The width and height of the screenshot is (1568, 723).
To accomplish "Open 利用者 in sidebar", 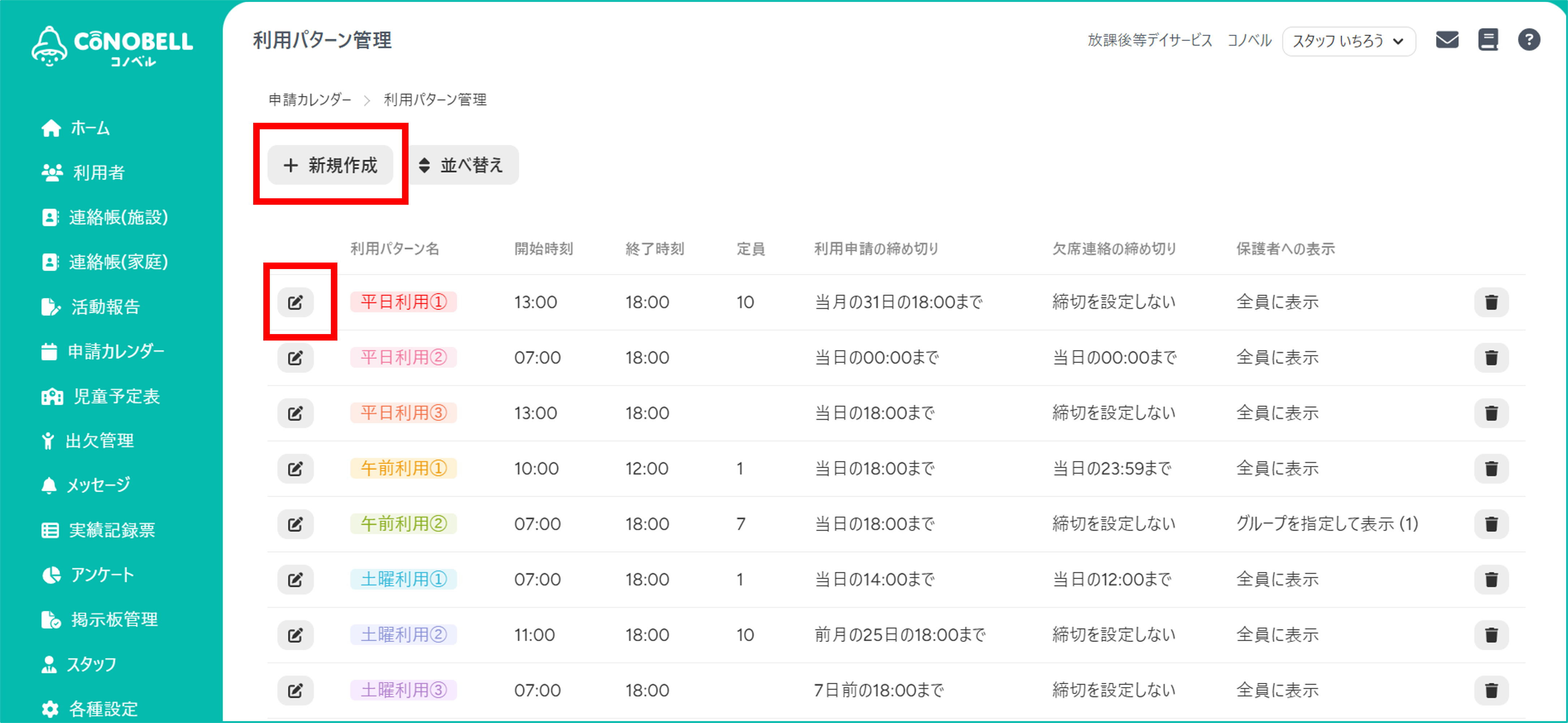I will pyautogui.click(x=83, y=173).
